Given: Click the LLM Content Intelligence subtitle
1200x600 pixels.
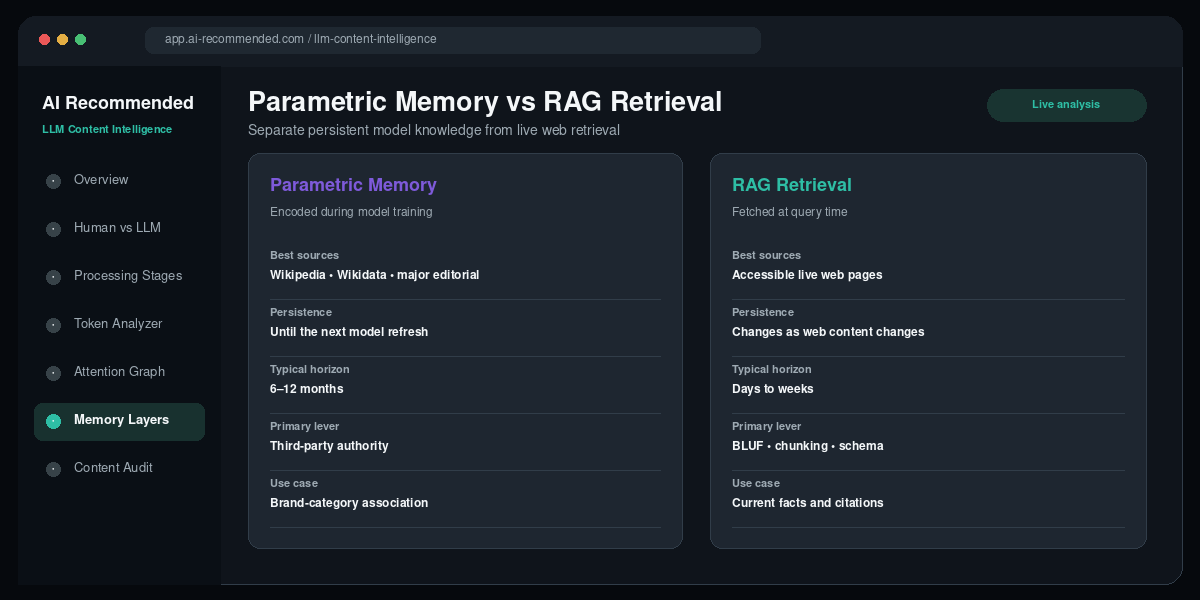Looking at the screenshot, I should click(107, 129).
